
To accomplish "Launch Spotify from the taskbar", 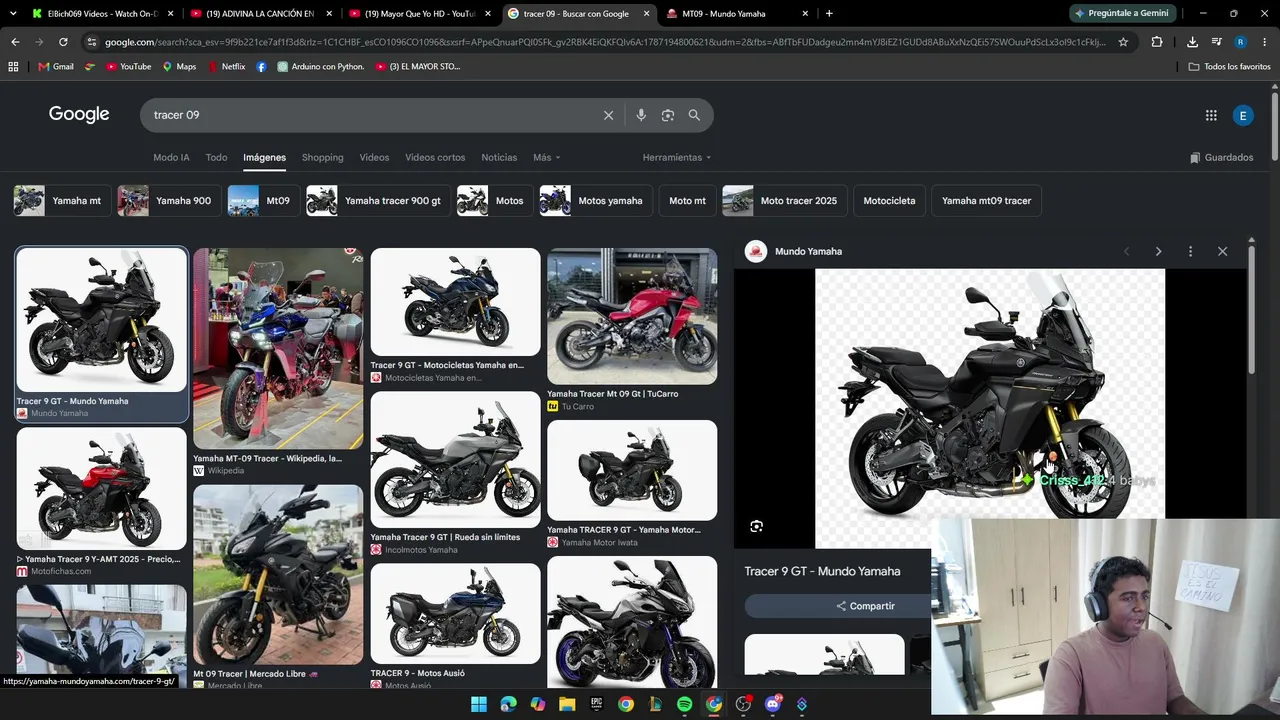I will 684,704.
